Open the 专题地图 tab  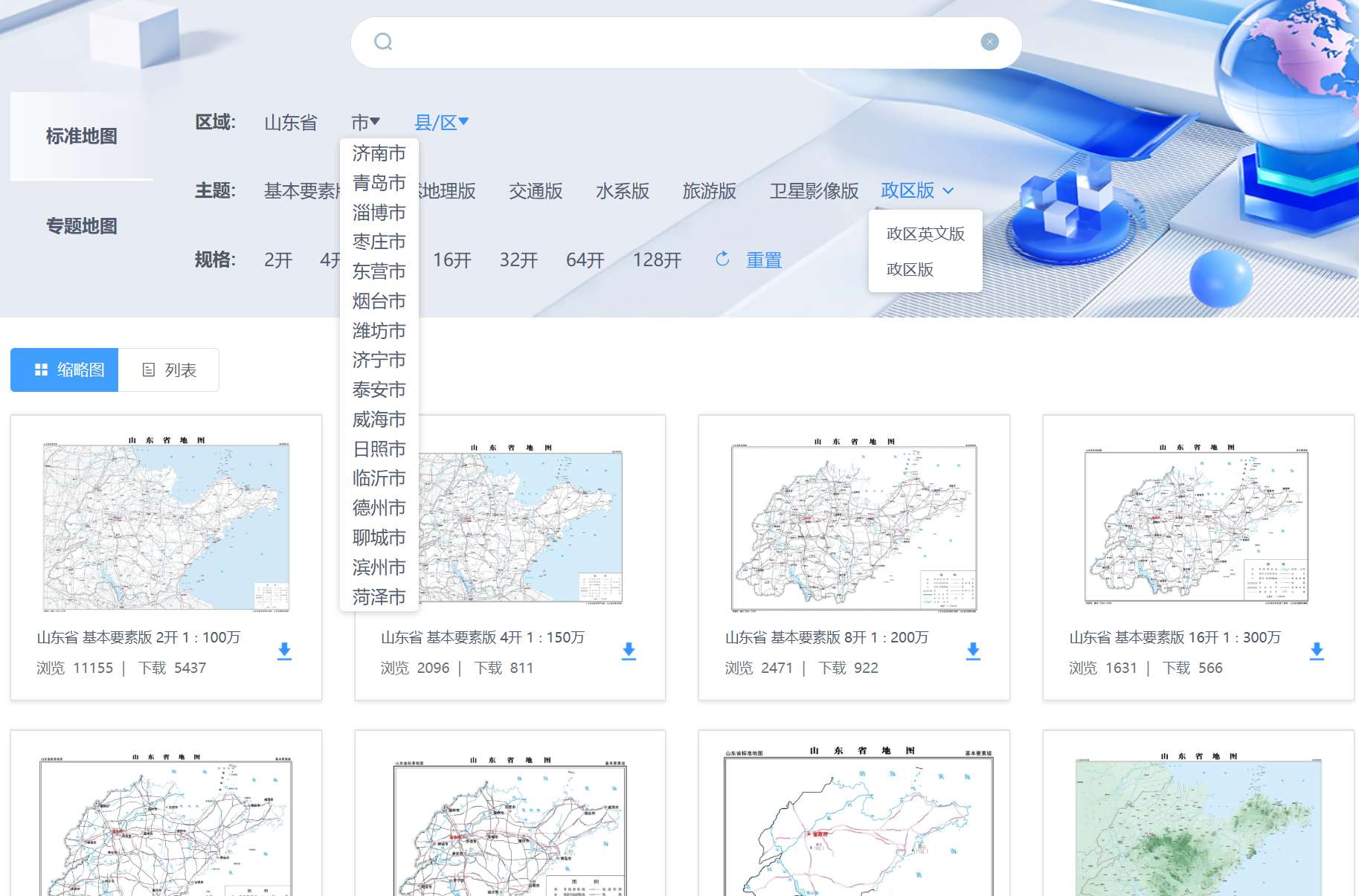click(x=82, y=226)
